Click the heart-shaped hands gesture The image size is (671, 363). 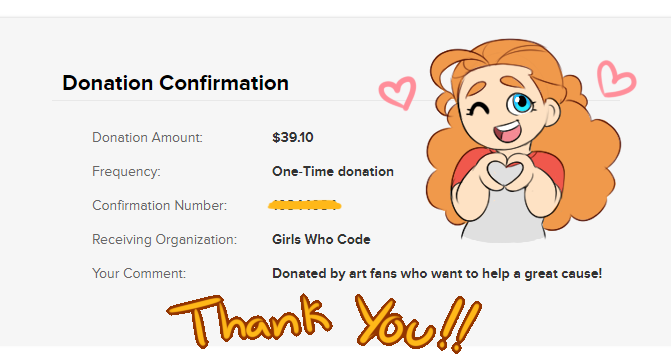[x=505, y=171]
